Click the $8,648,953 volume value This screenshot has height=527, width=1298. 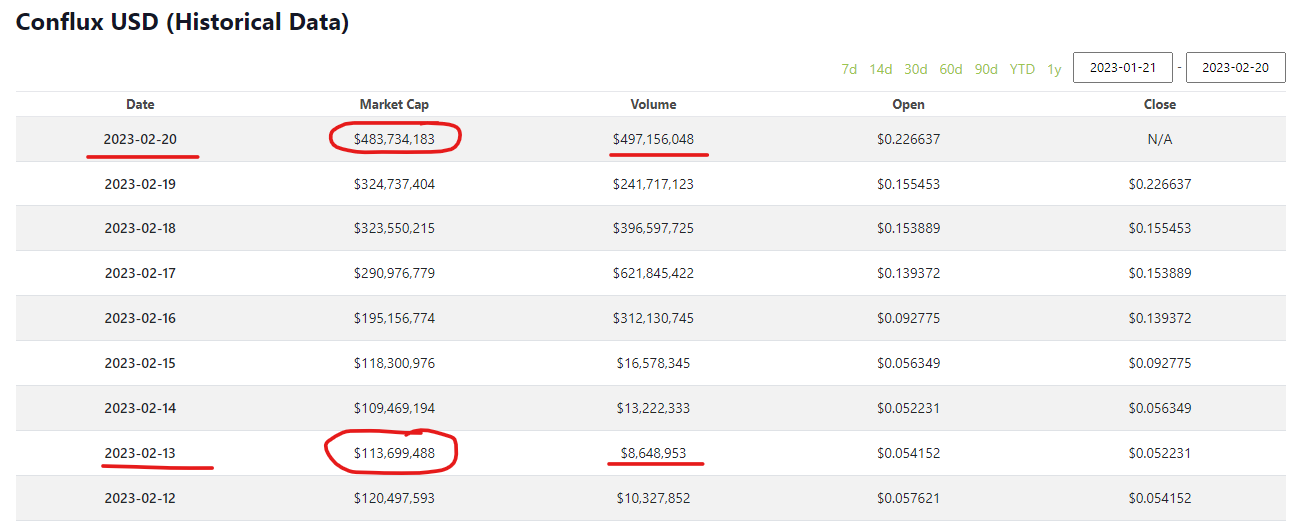pyautogui.click(x=653, y=454)
